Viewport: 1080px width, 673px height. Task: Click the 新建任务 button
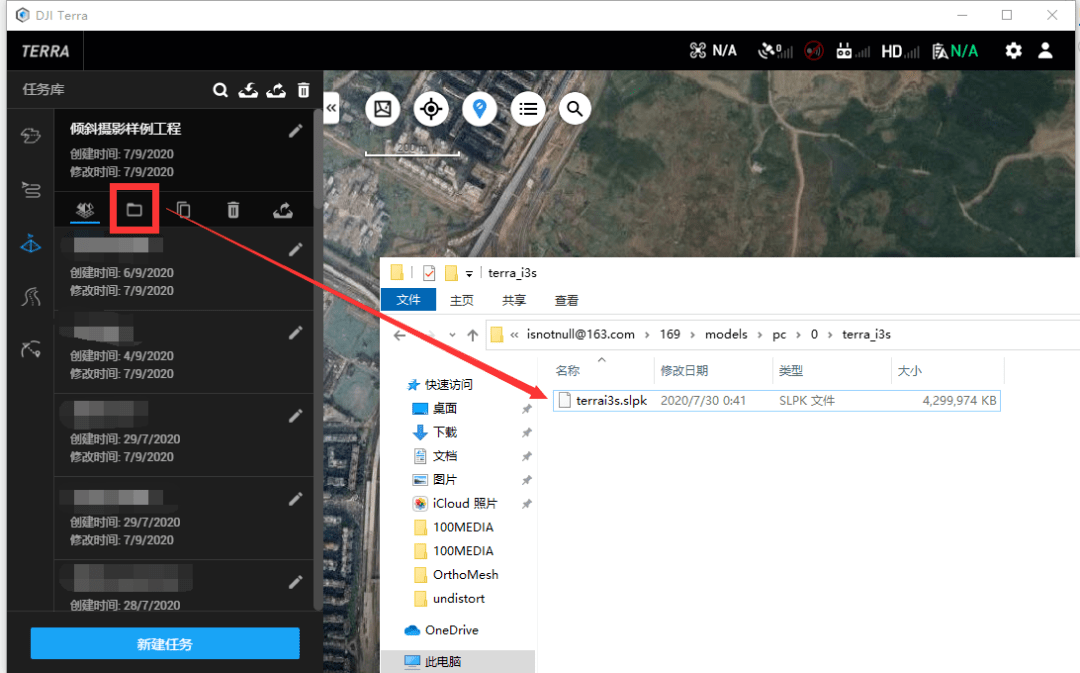point(165,643)
